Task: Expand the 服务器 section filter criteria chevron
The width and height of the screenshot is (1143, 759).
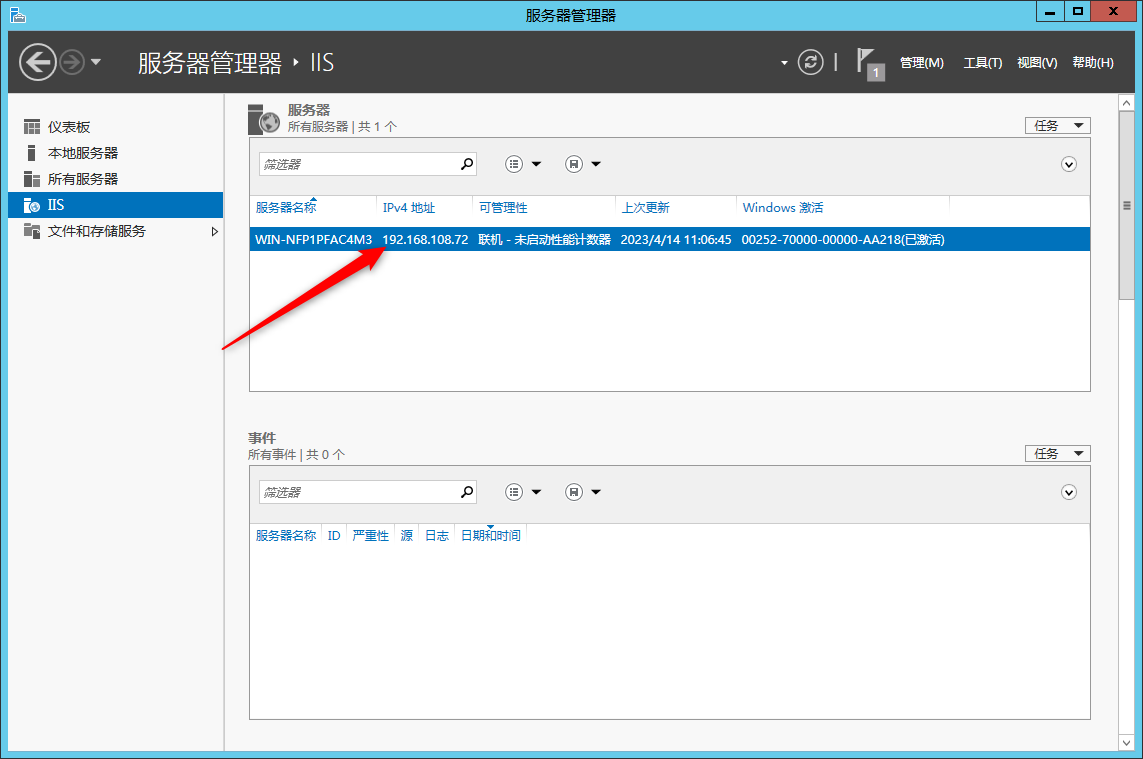Action: (x=1069, y=164)
